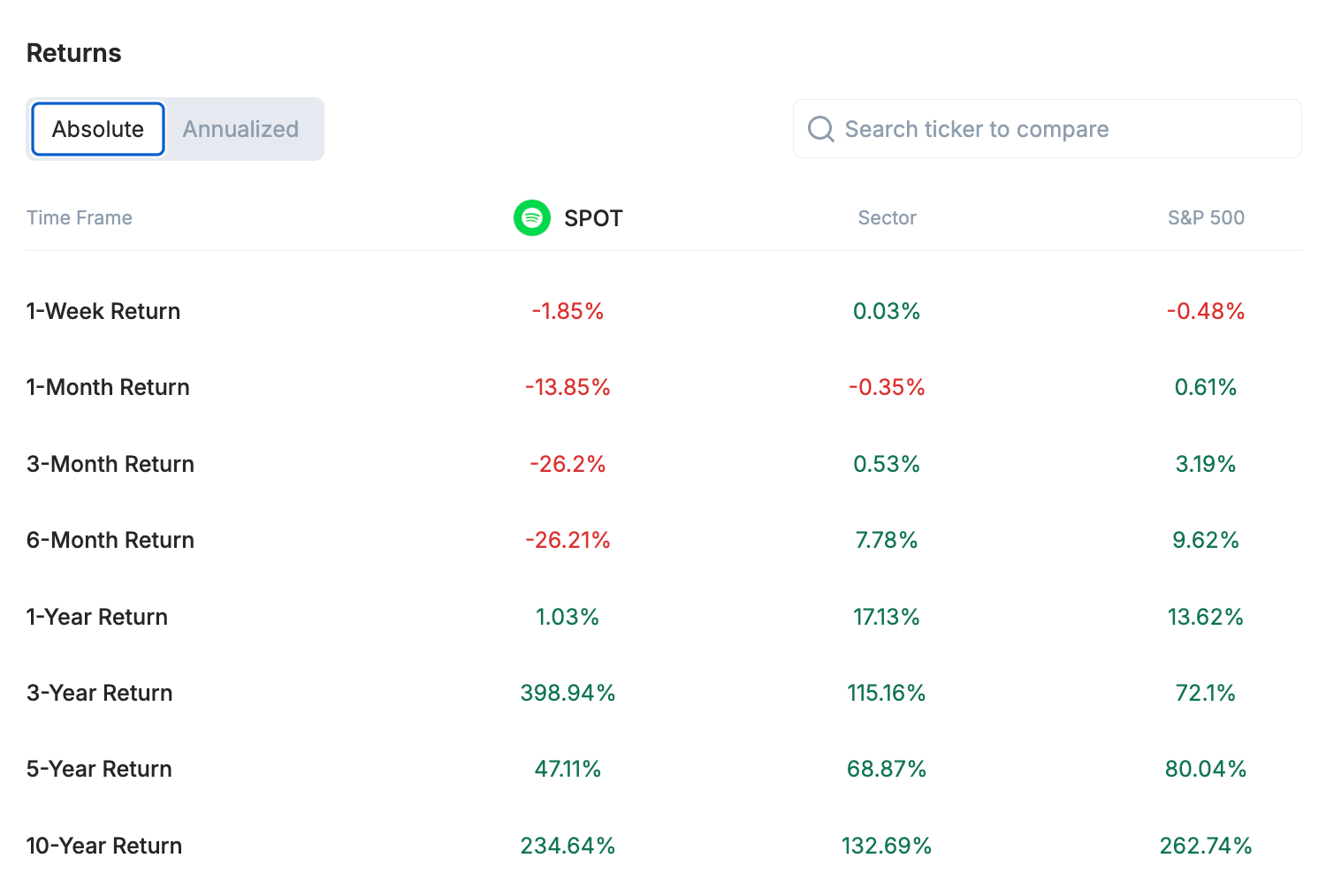Click the Returns section heading
The image size is (1326, 896).
74,53
